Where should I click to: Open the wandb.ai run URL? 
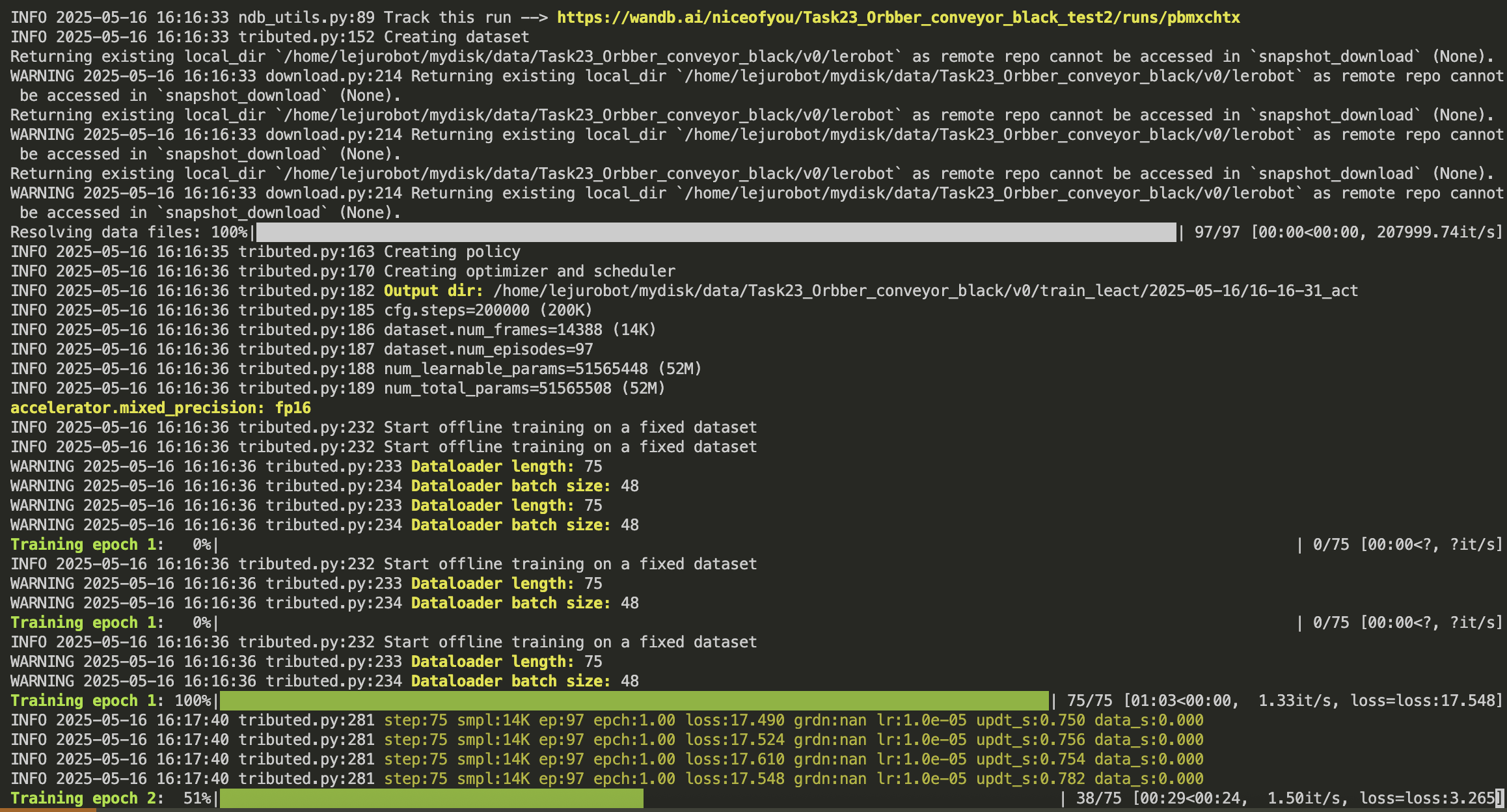(898, 18)
